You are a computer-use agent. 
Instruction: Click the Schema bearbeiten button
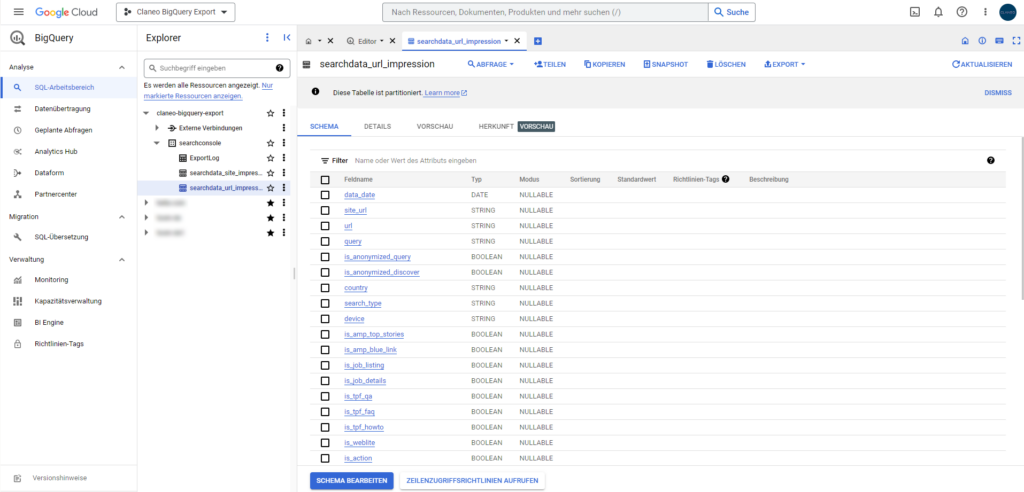(351, 481)
